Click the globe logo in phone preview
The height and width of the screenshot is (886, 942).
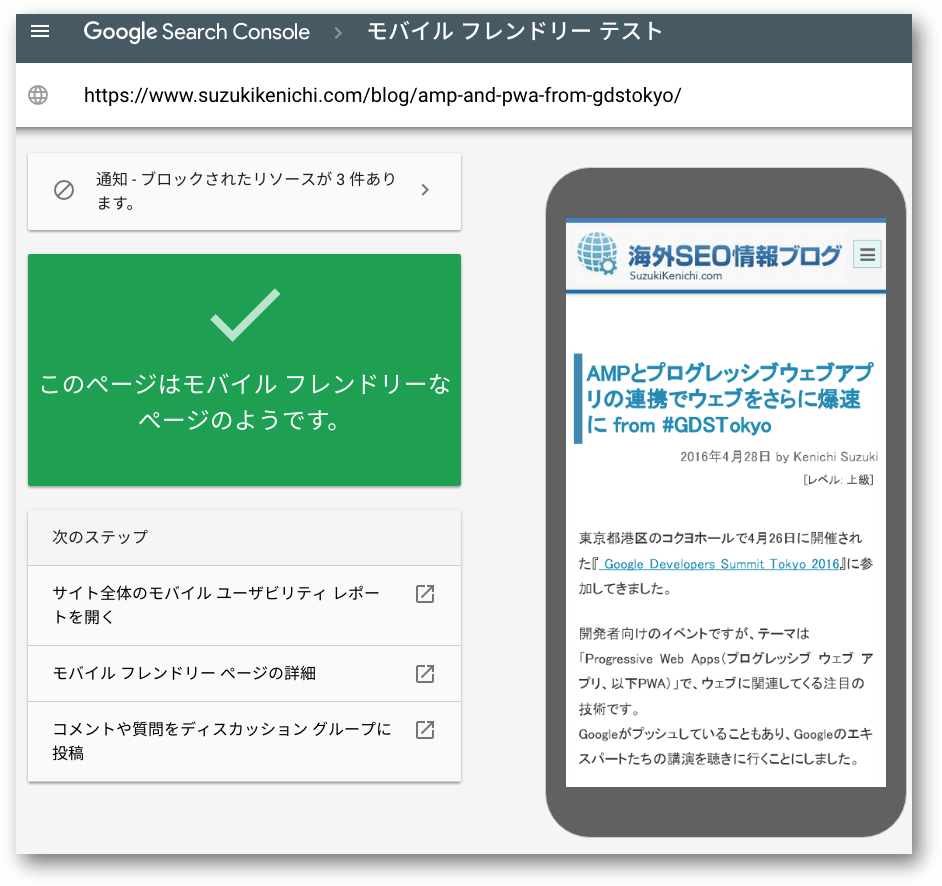[x=597, y=253]
